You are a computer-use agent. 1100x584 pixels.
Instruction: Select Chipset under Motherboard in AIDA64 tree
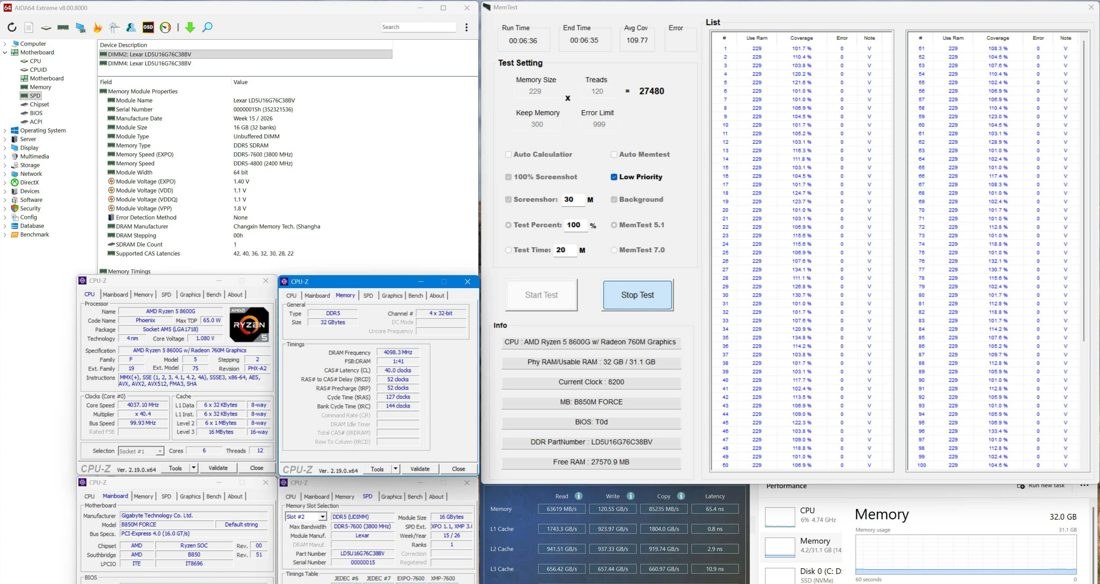39,104
